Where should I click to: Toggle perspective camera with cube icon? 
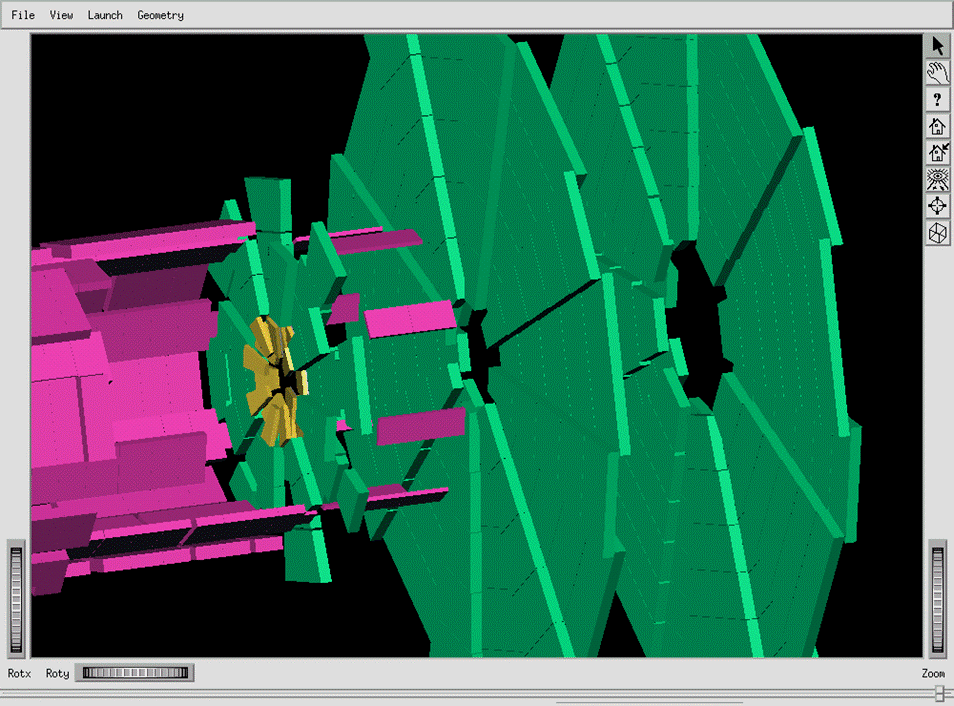point(937,233)
